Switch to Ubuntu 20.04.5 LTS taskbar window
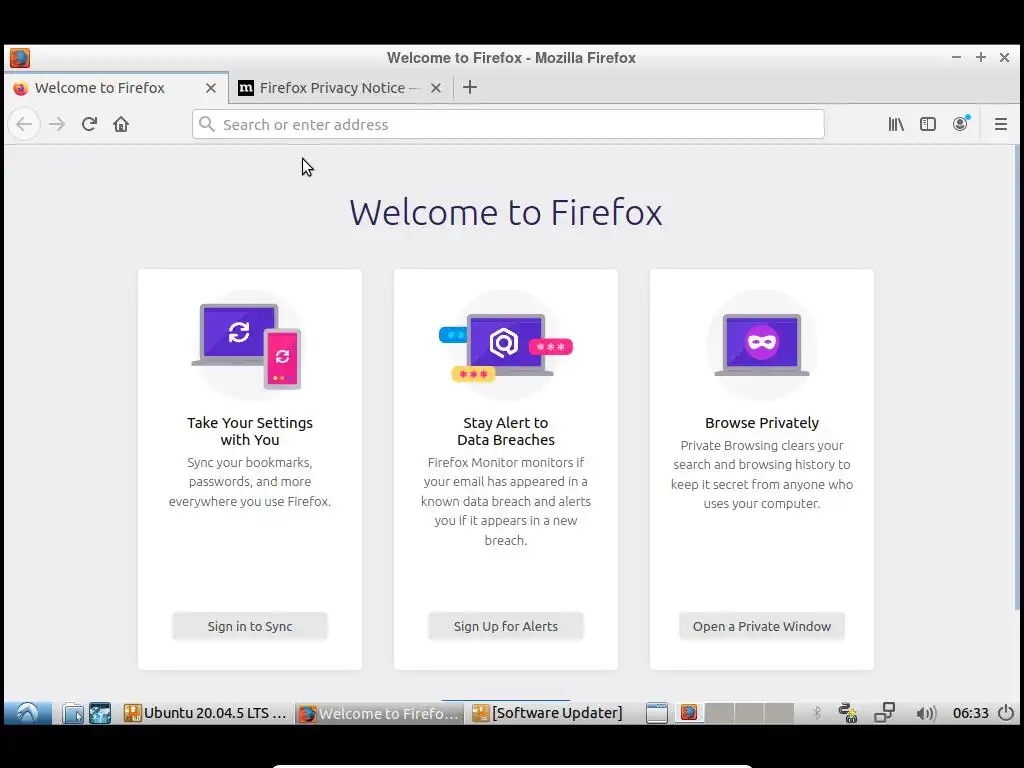This screenshot has height=768, width=1024. pyautogui.click(x=206, y=712)
